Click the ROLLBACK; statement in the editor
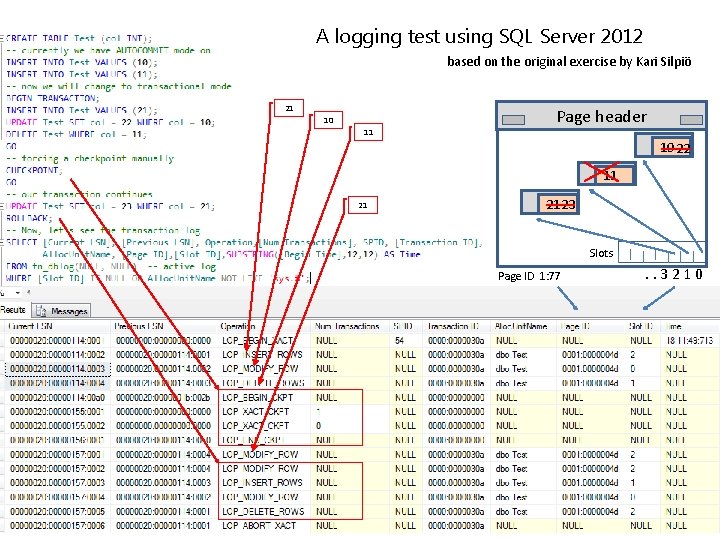Image resolution: width=720 pixels, height=540 pixels. click(29, 218)
